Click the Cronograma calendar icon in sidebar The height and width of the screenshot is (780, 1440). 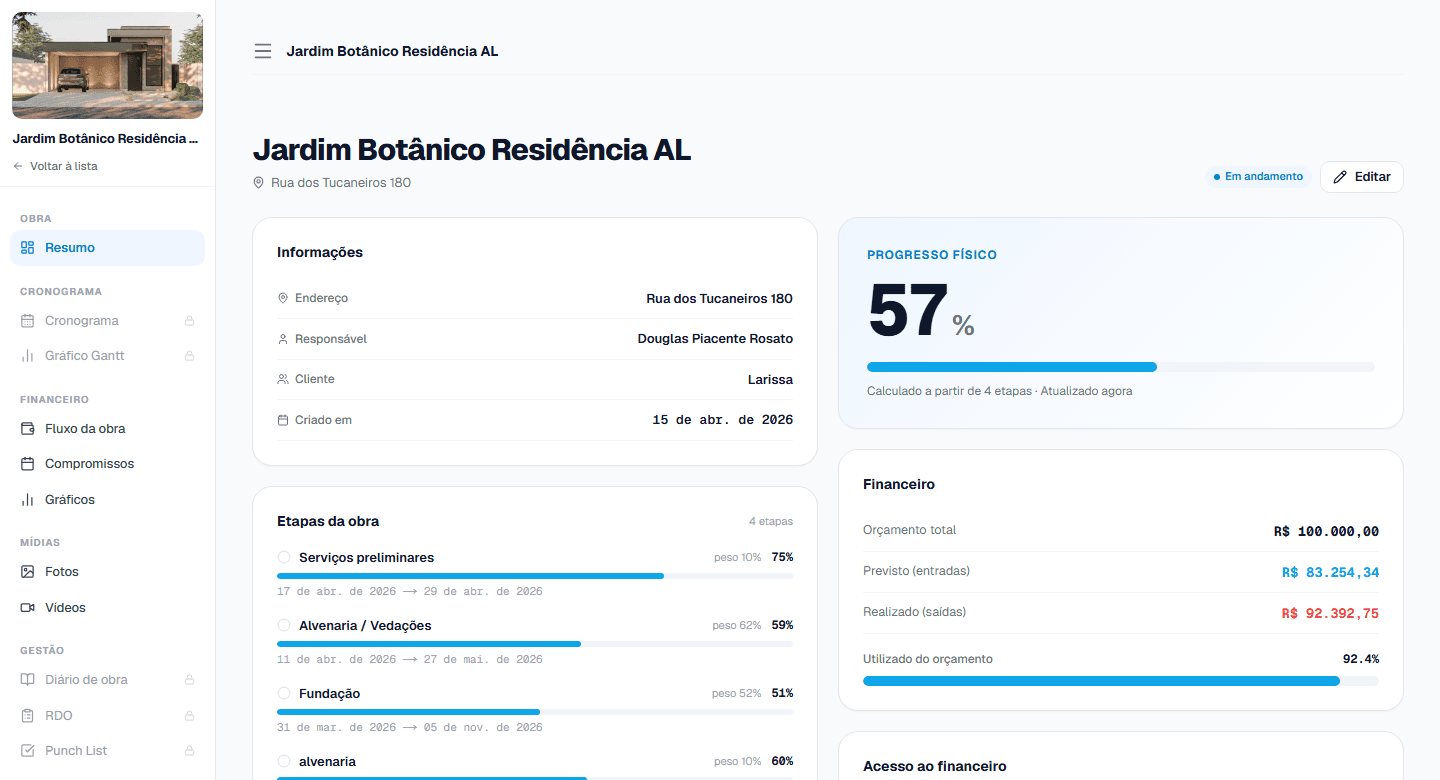pos(28,321)
